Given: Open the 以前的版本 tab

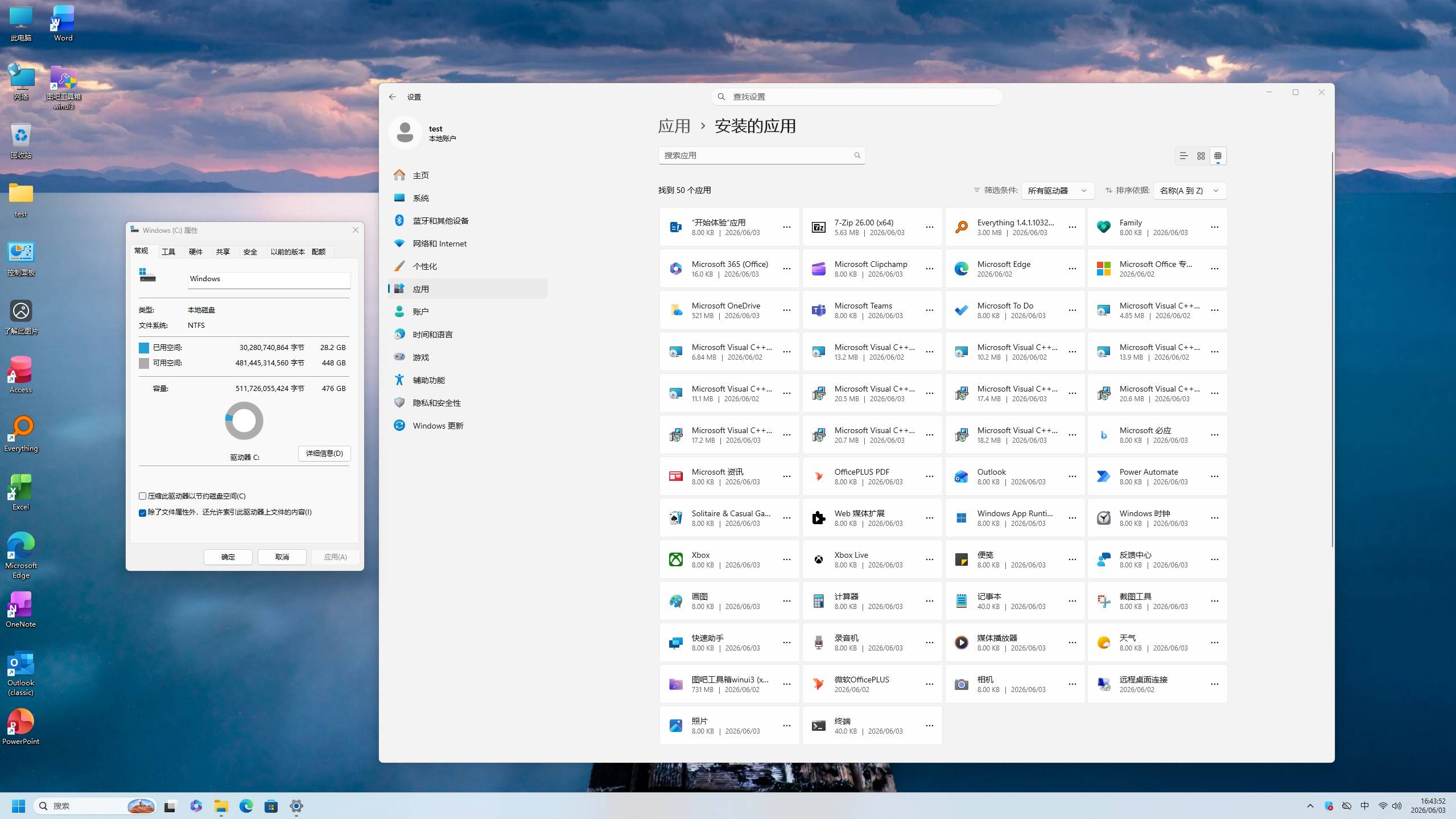Looking at the screenshot, I should (x=287, y=252).
